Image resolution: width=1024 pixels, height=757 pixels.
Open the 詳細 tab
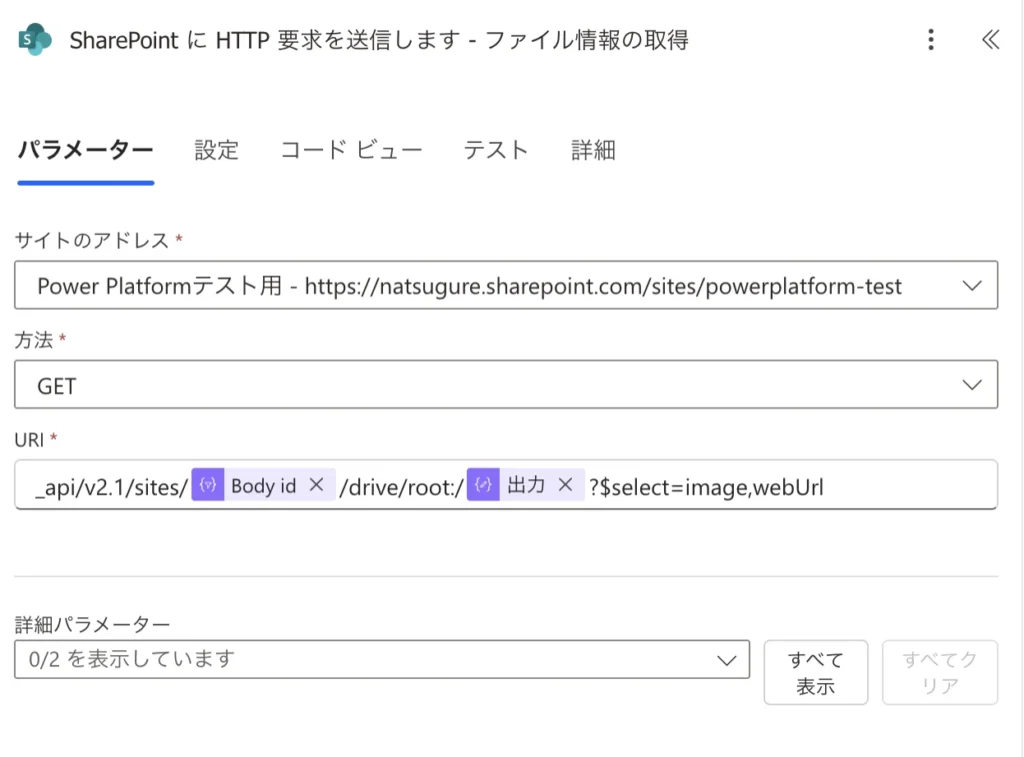(x=593, y=150)
